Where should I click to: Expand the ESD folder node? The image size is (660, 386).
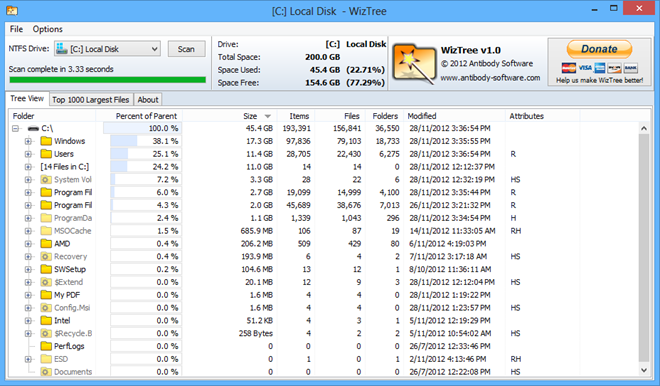[28, 359]
